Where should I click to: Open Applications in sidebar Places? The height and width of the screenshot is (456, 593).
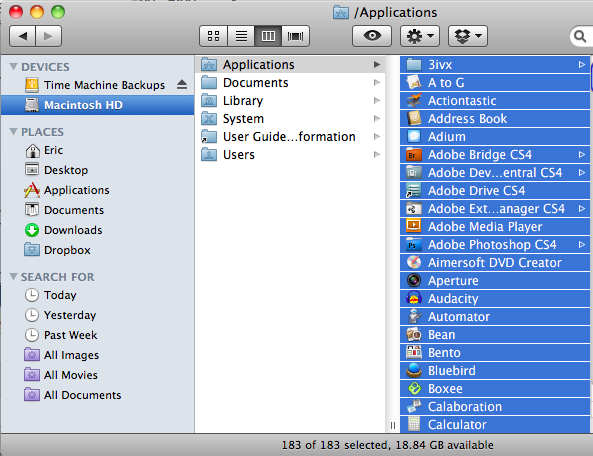pyautogui.click(x=98, y=190)
